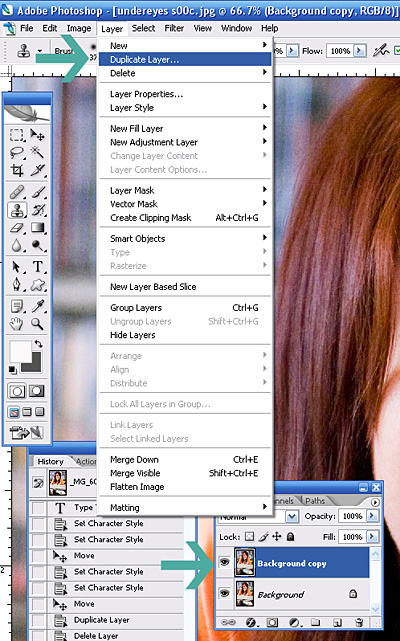Click the foreground color swatch
The width and height of the screenshot is (400, 641).
[20, 352]
